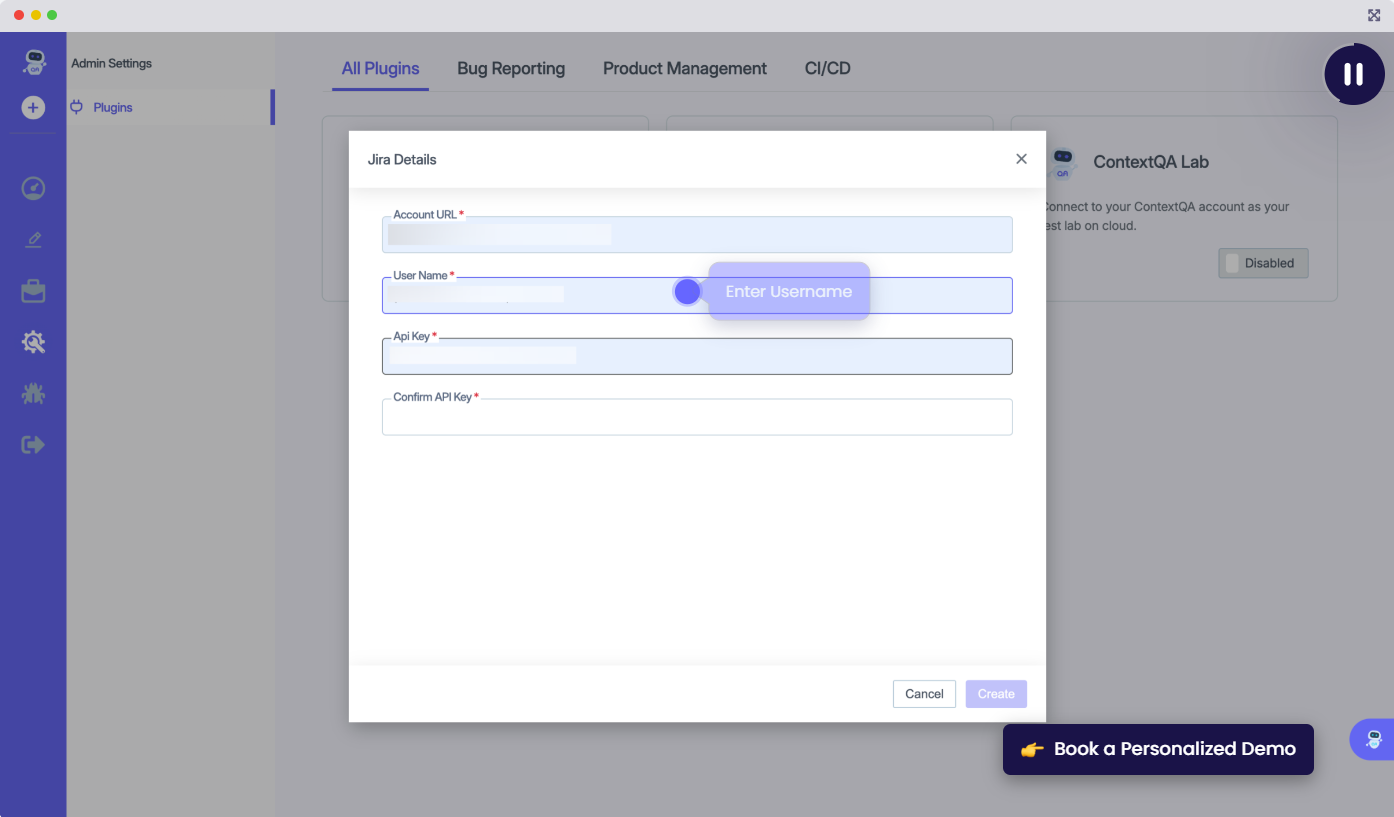Screen dimensions: 1394x817
Task: Select the settings gear icon in sidebar
Action: pos(33,343)
